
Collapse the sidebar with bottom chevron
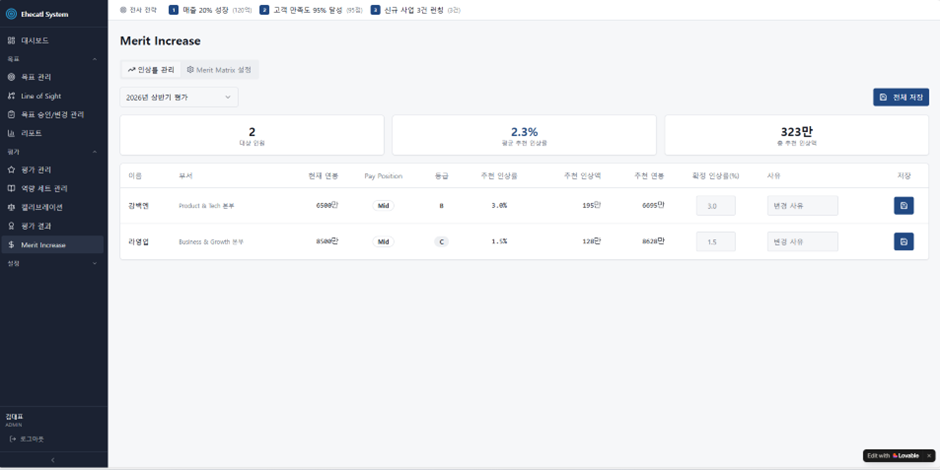click(x=53, y=460)
